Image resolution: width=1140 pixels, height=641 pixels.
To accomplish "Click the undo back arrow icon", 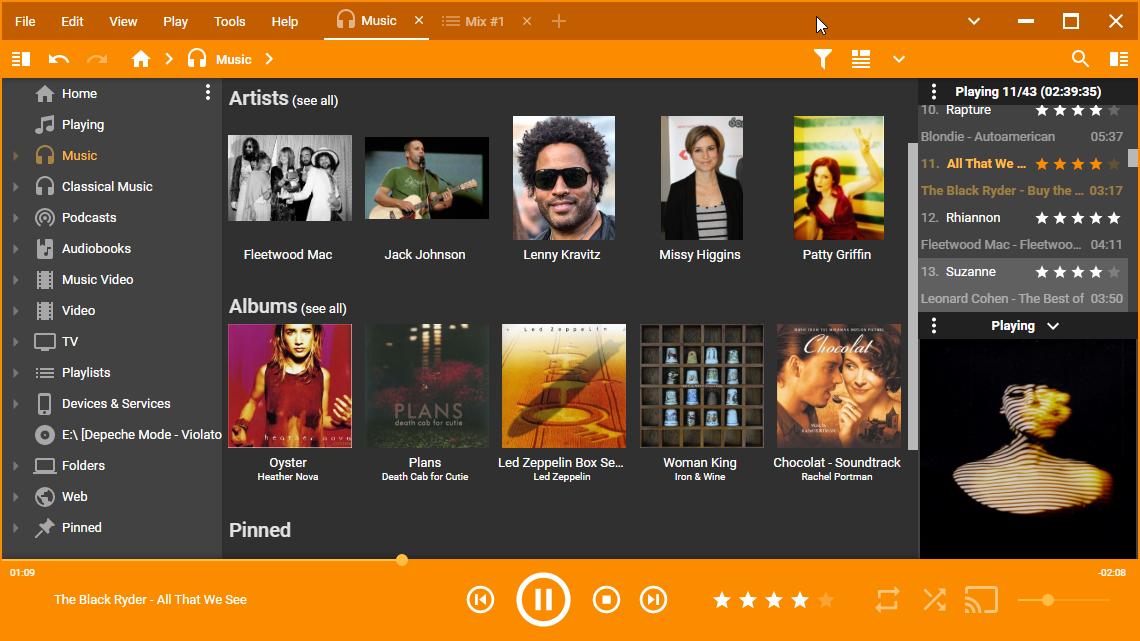I will coord(59,59).
